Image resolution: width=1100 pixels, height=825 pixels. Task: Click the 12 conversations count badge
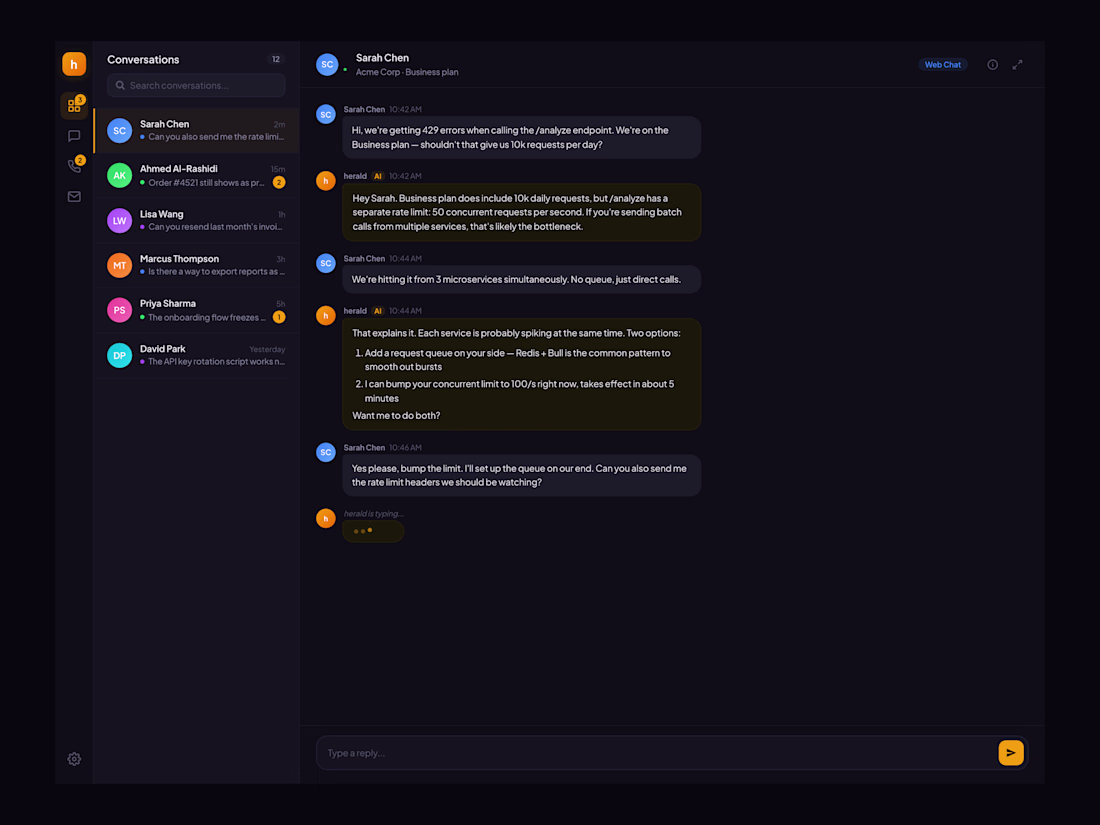click(276, 60)
